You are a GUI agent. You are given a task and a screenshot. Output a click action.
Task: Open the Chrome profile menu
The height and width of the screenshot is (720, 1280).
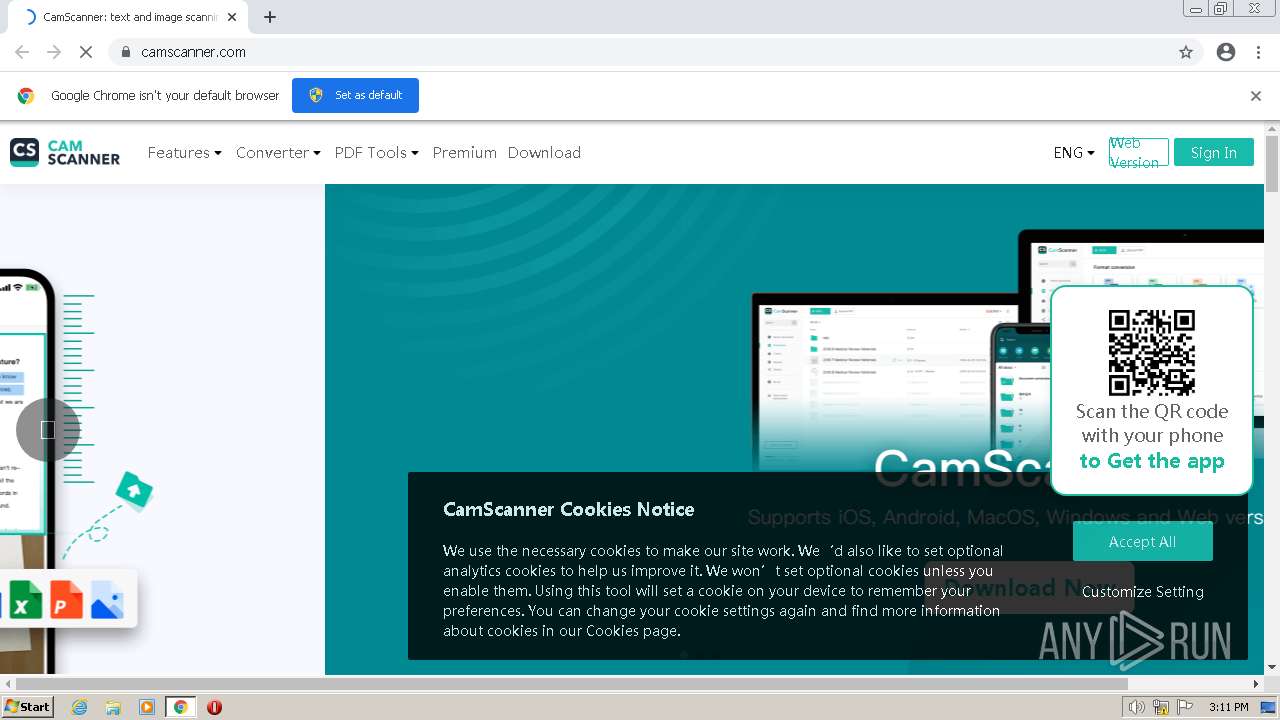(1226, 52)
